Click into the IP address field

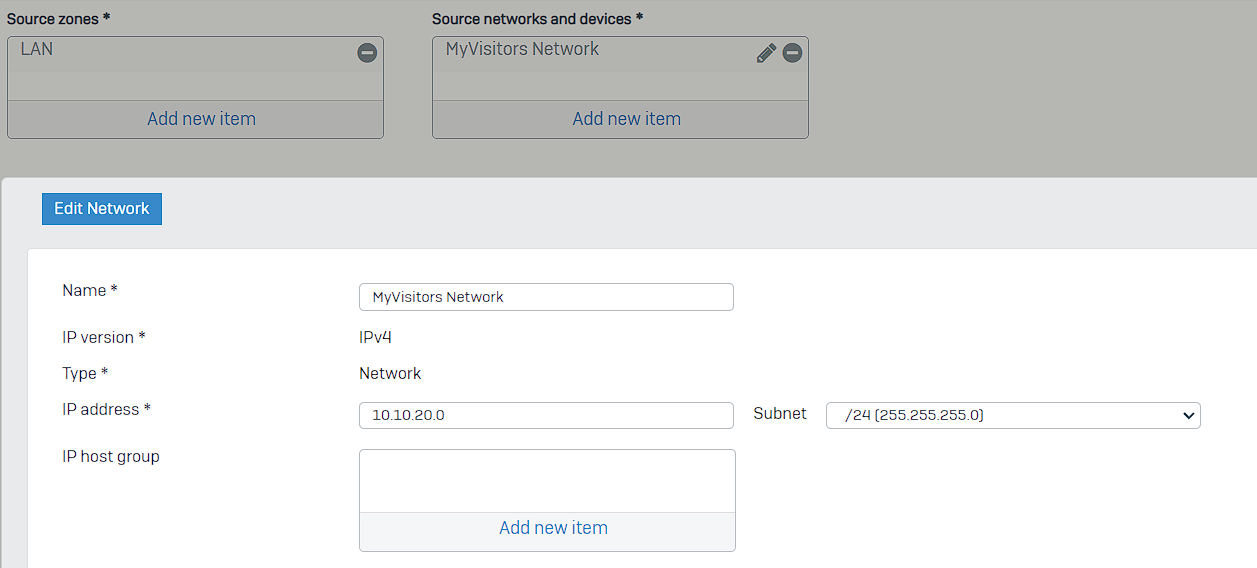(x=546, y=415)
